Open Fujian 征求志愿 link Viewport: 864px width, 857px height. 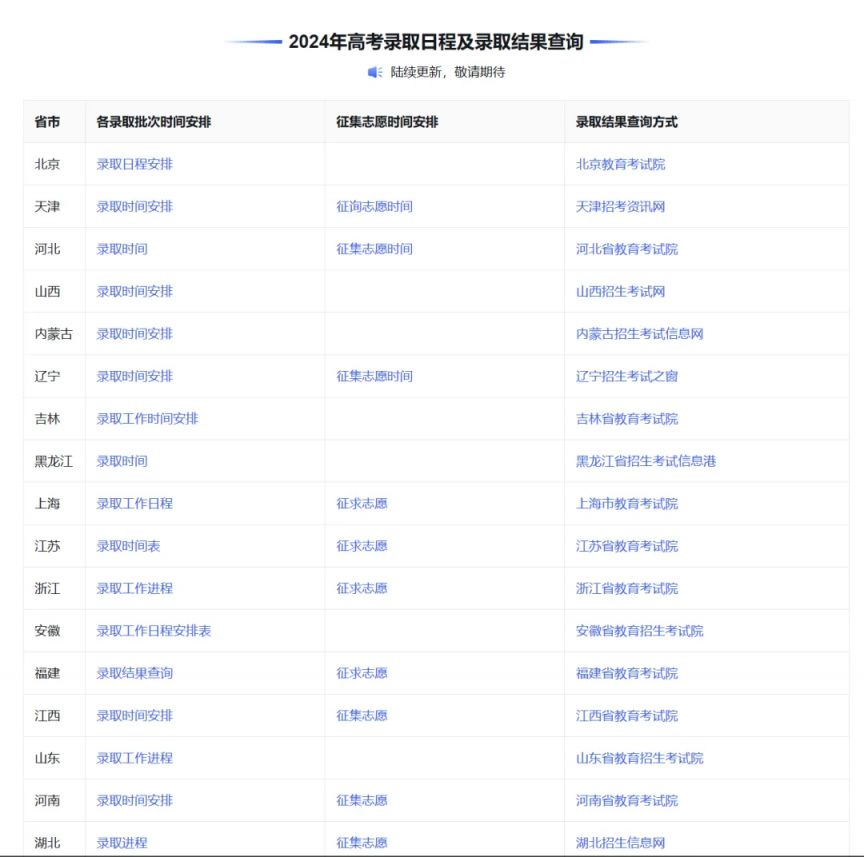tap(361, 673)
